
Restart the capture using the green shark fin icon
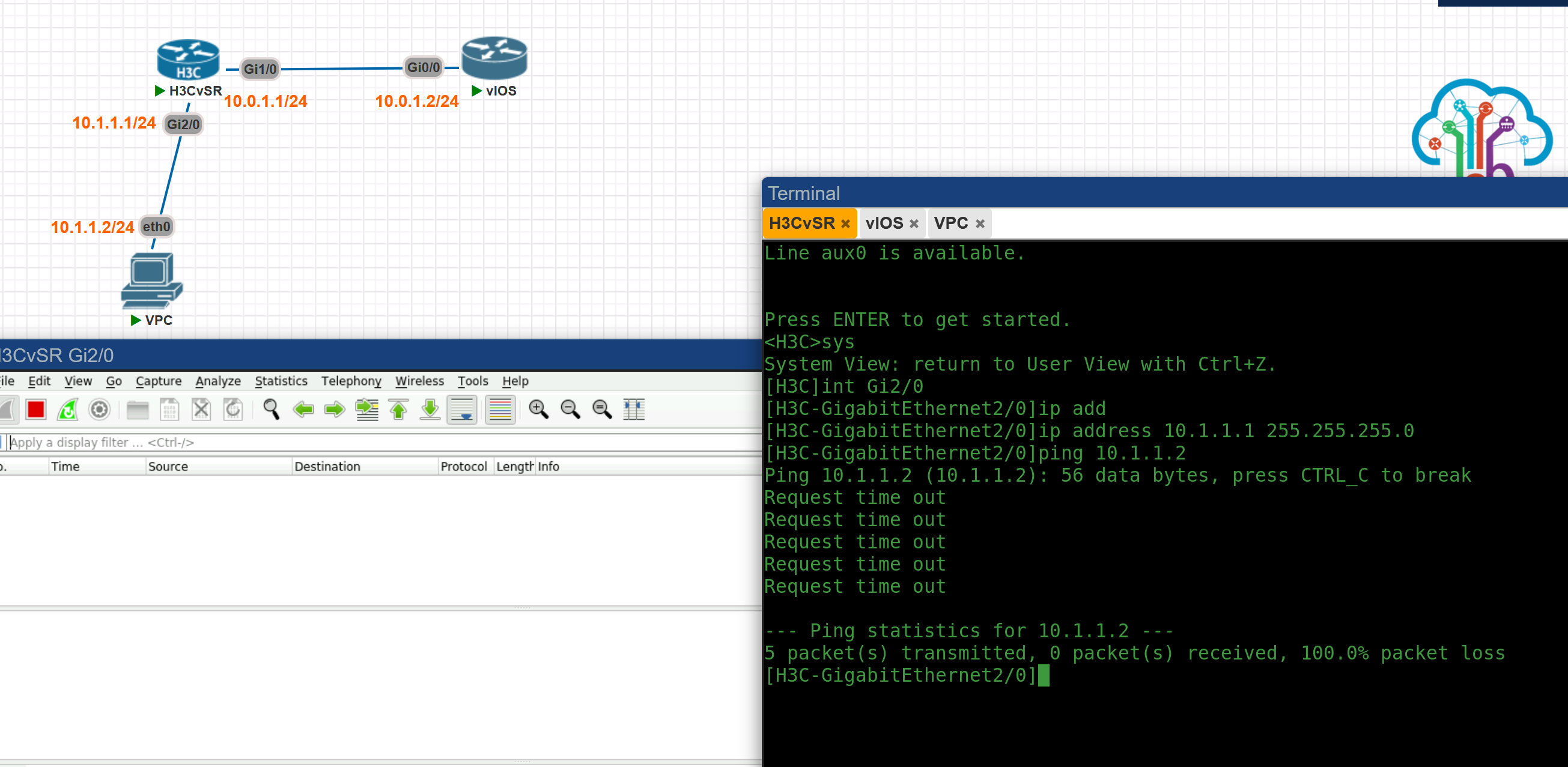pyautogui.click(x=67, y=409)
